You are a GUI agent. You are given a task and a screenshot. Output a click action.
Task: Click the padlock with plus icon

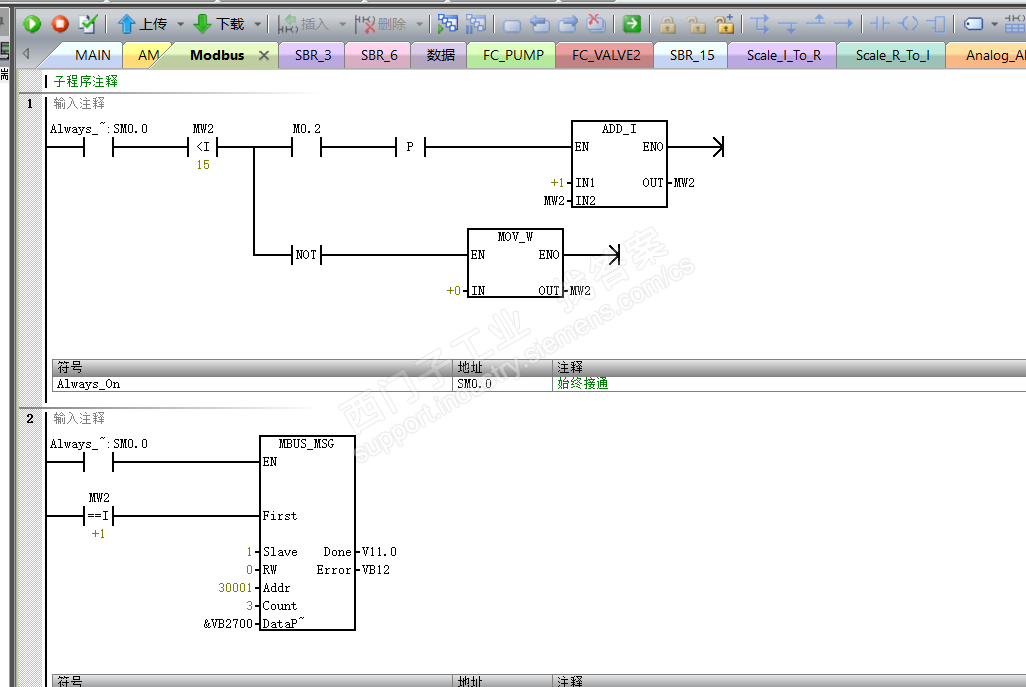pyautogui.click(x=725, y=24)
